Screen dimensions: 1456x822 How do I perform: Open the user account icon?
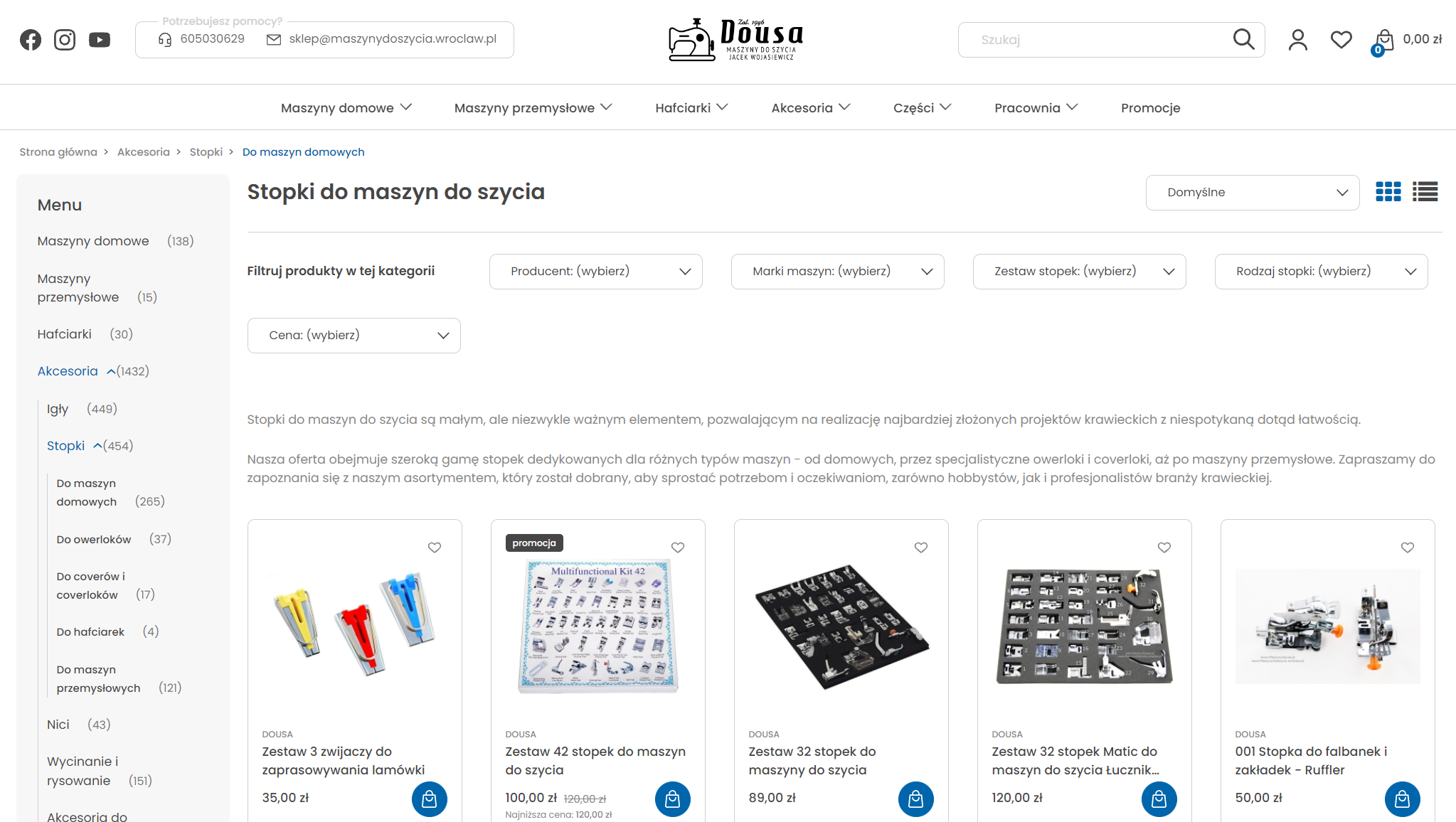(x=1298, y=40)
